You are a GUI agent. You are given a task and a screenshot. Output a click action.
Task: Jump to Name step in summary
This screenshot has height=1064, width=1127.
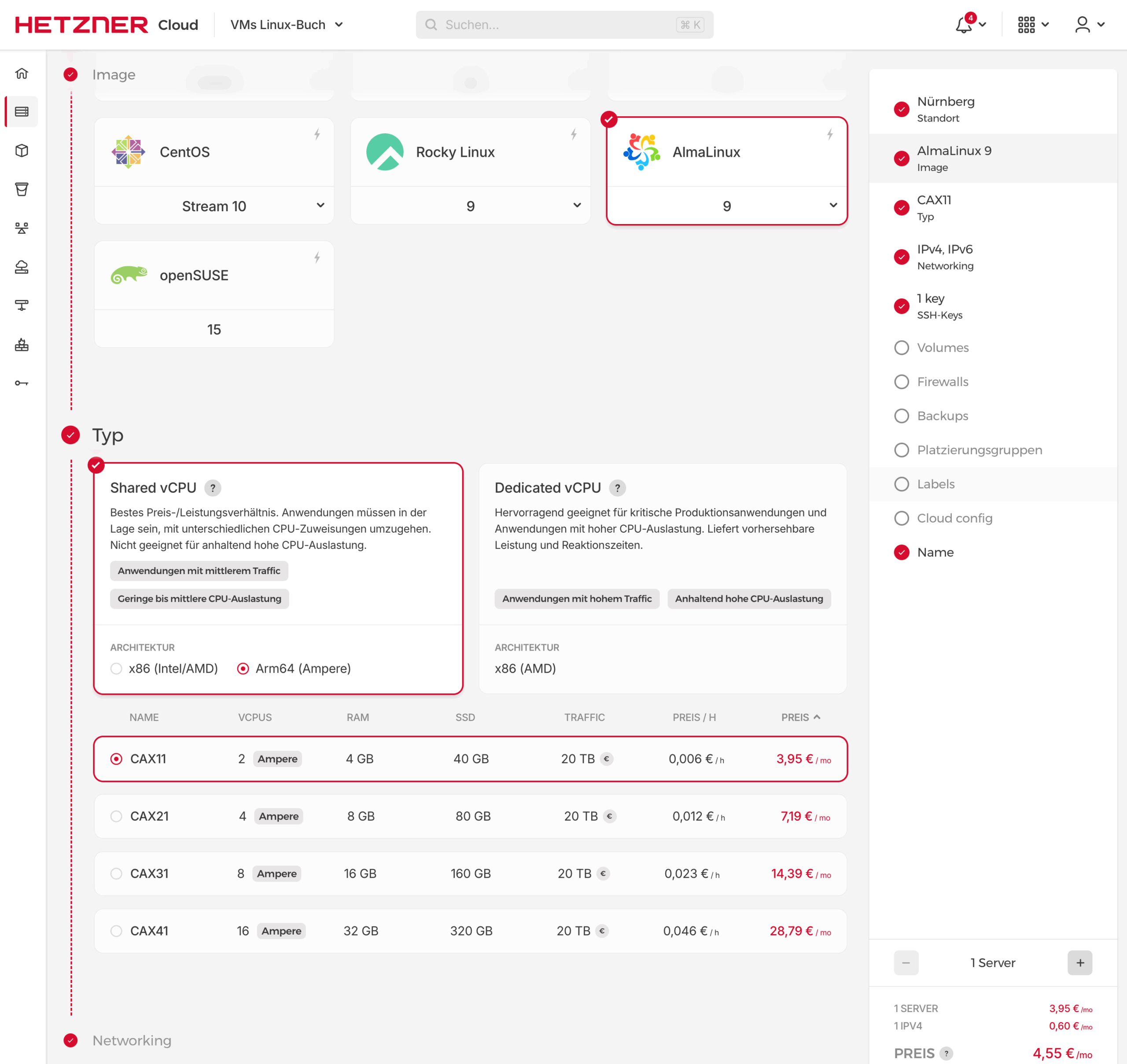click(x=993, y=552)
